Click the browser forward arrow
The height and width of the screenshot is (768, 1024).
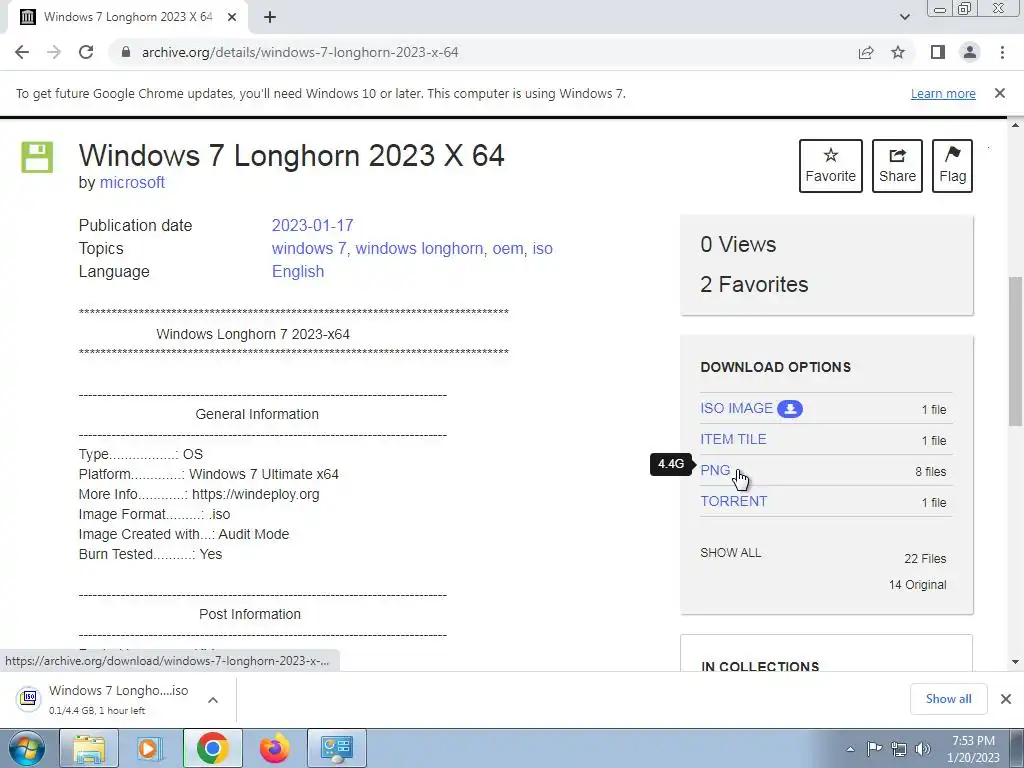point(54,52)
